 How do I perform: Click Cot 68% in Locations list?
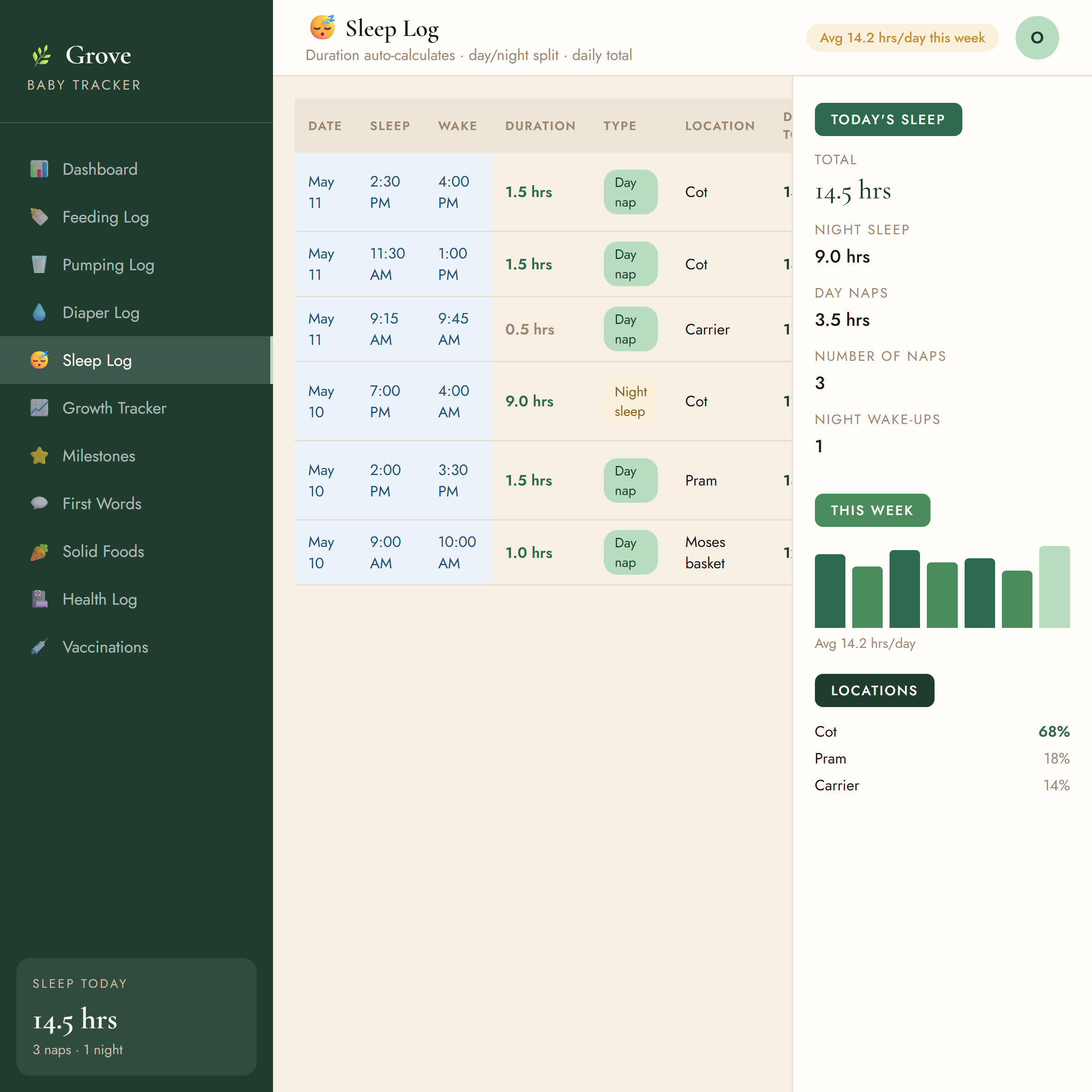pos(942,731)
